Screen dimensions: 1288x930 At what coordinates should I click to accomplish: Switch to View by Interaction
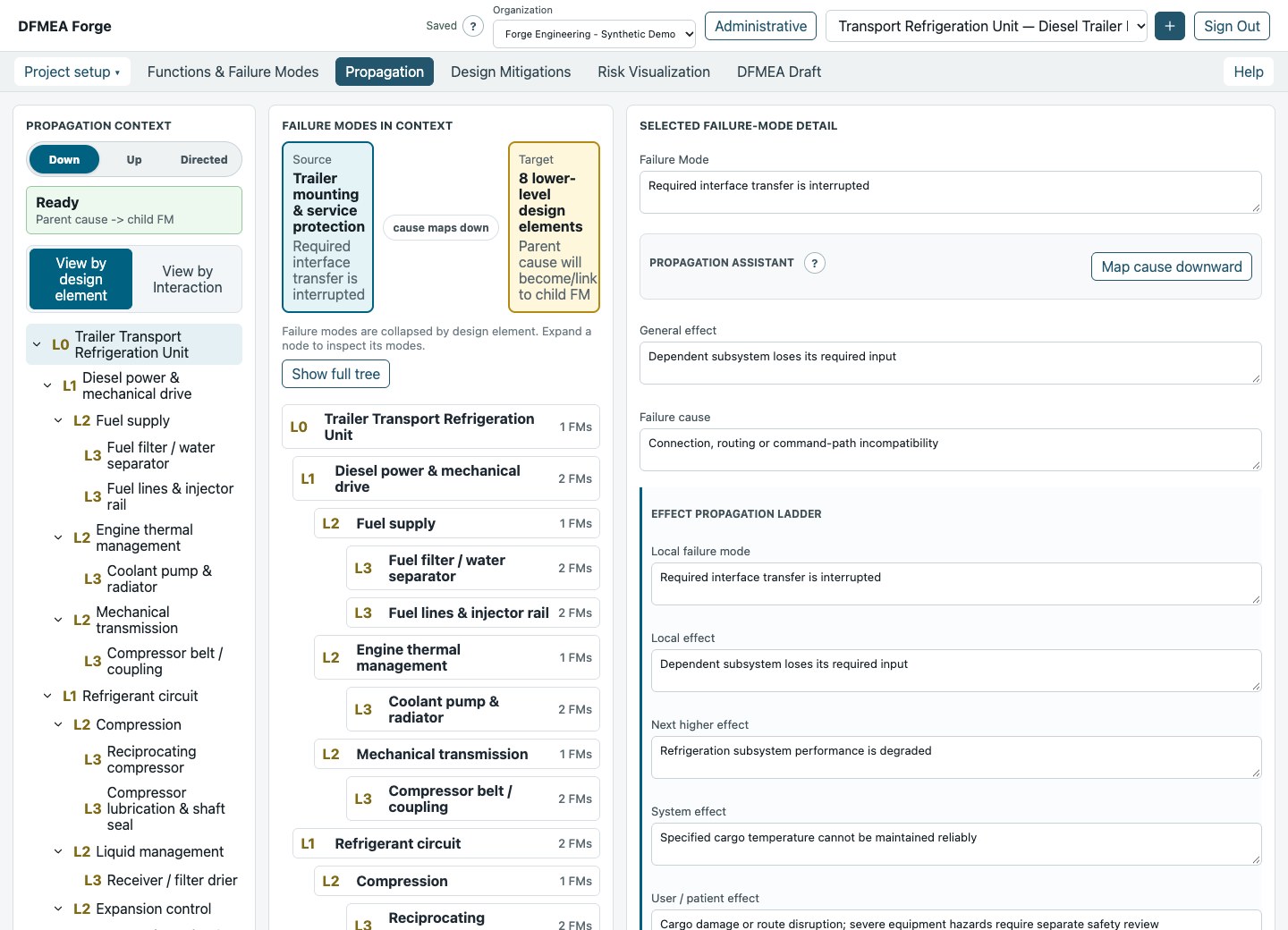click(x=188, y=279)
